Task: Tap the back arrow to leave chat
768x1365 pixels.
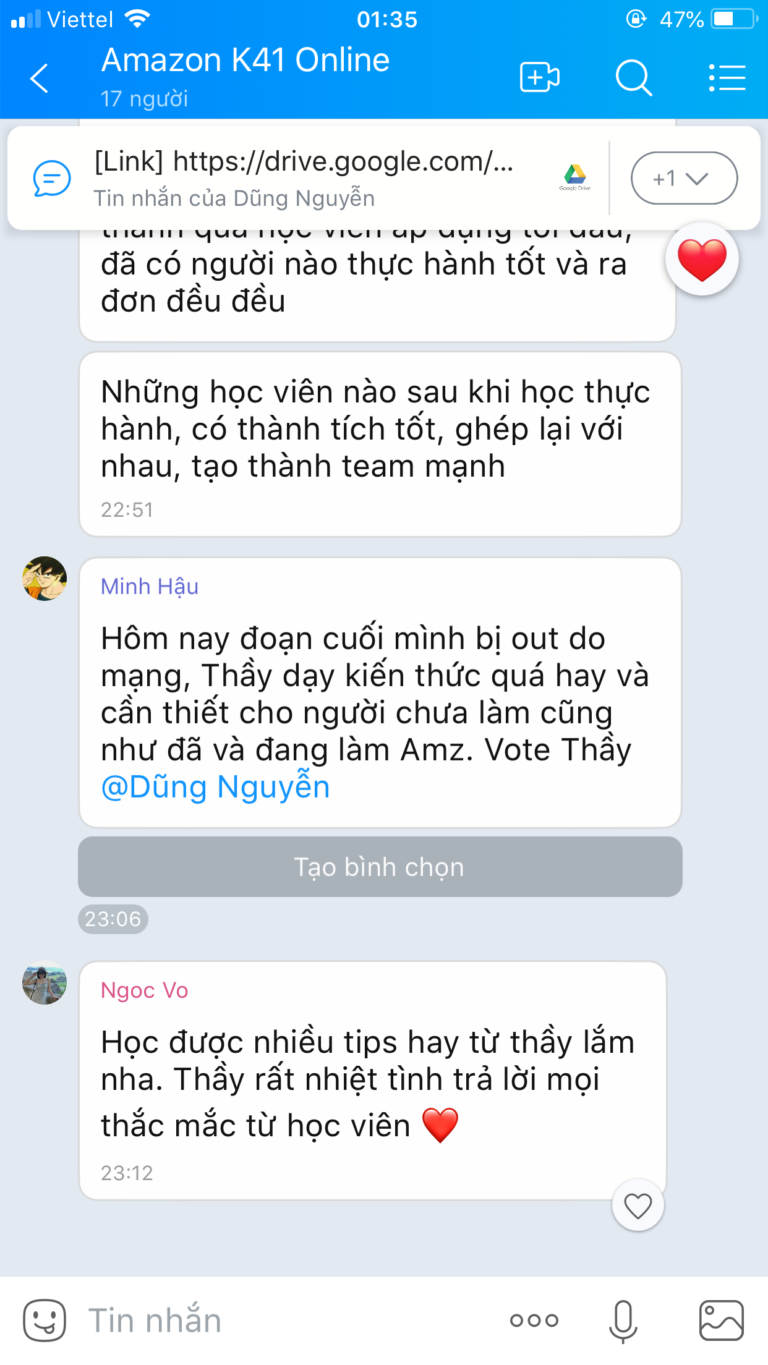Action: 39,78
